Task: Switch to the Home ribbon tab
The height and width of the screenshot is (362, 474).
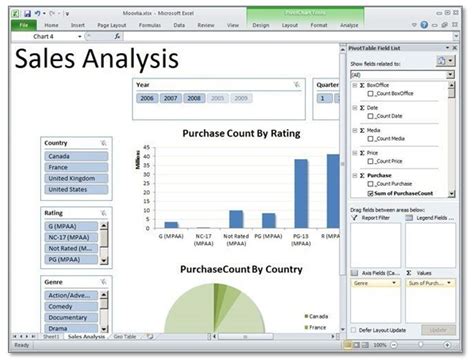Action: coord(51,25)
